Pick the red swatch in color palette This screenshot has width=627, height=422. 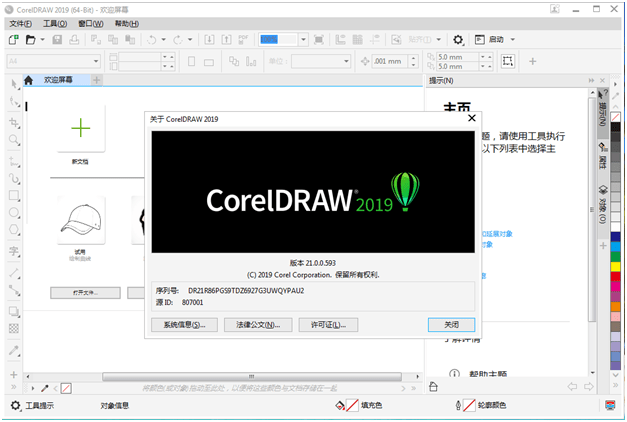(x=615, y=276)
